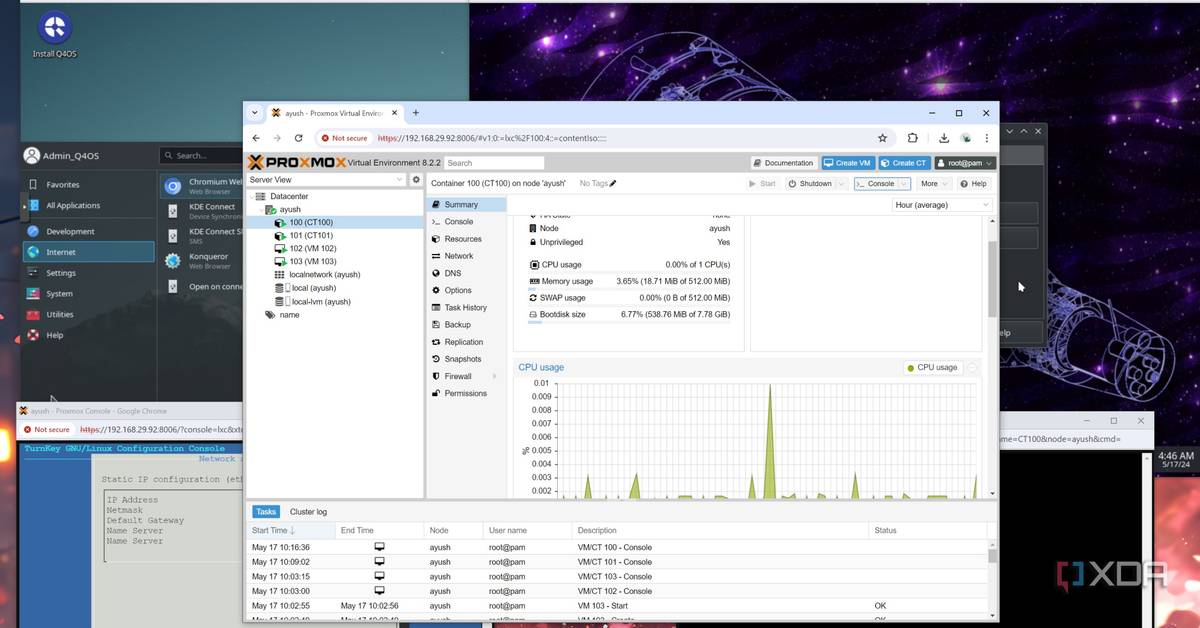
Task: Open the Chrome extensions puzzle icon
Action: (913, 138)
